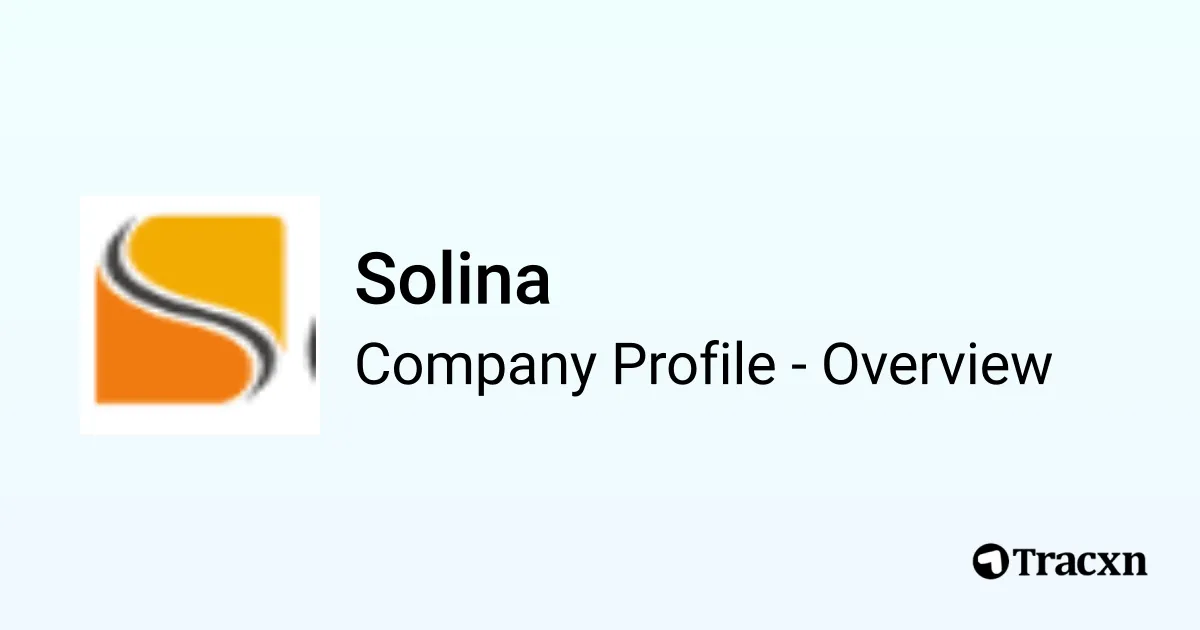Select the bold Solina heading

coord(452,280)
